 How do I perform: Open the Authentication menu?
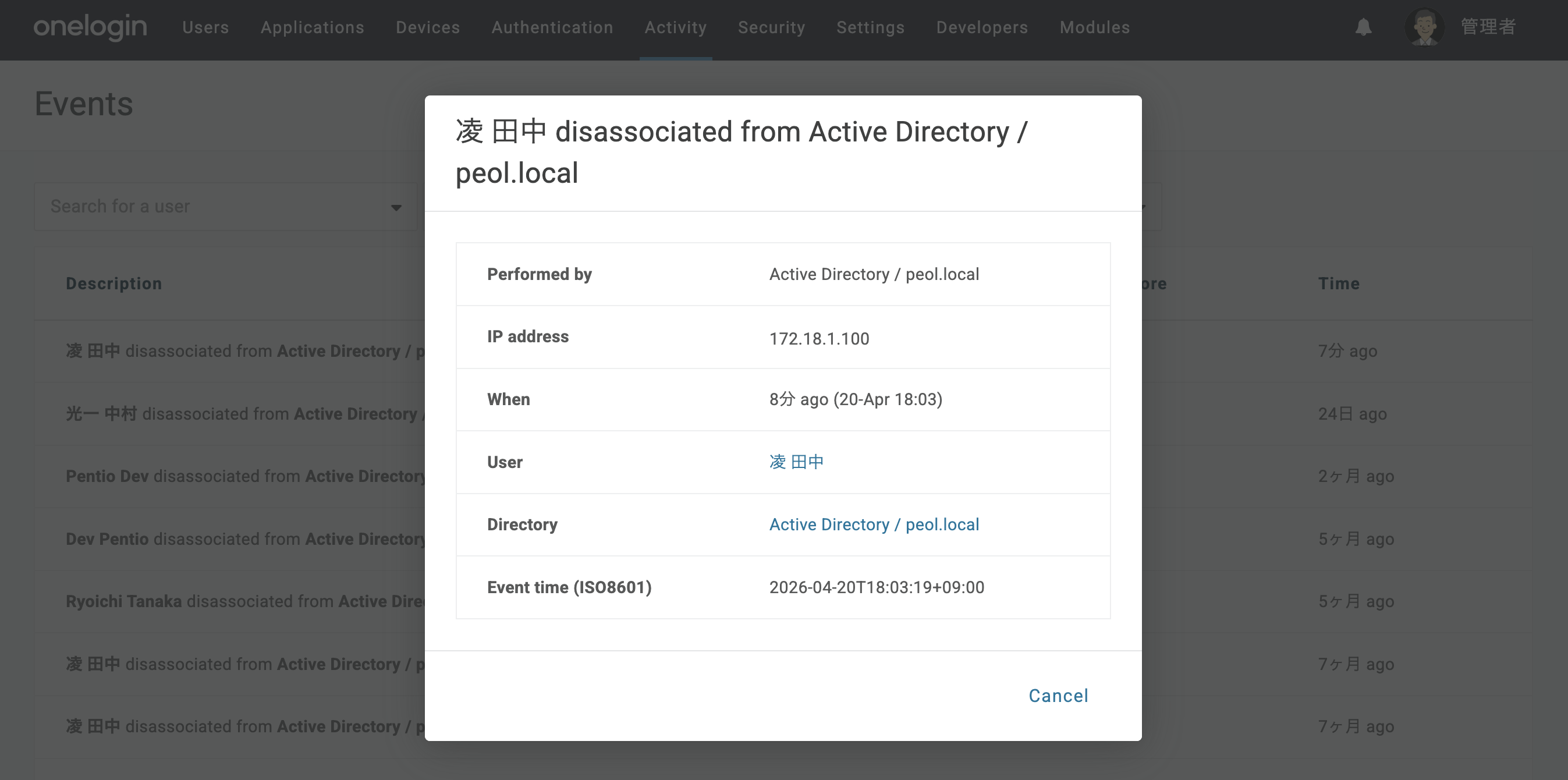click(552, 27)
